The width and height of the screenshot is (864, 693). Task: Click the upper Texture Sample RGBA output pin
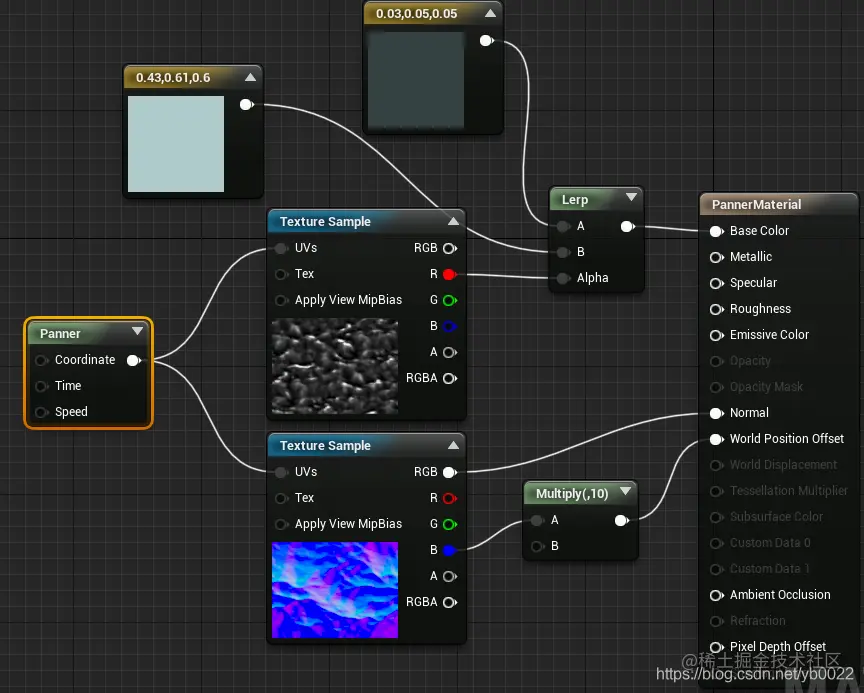[x=450, y=378]
